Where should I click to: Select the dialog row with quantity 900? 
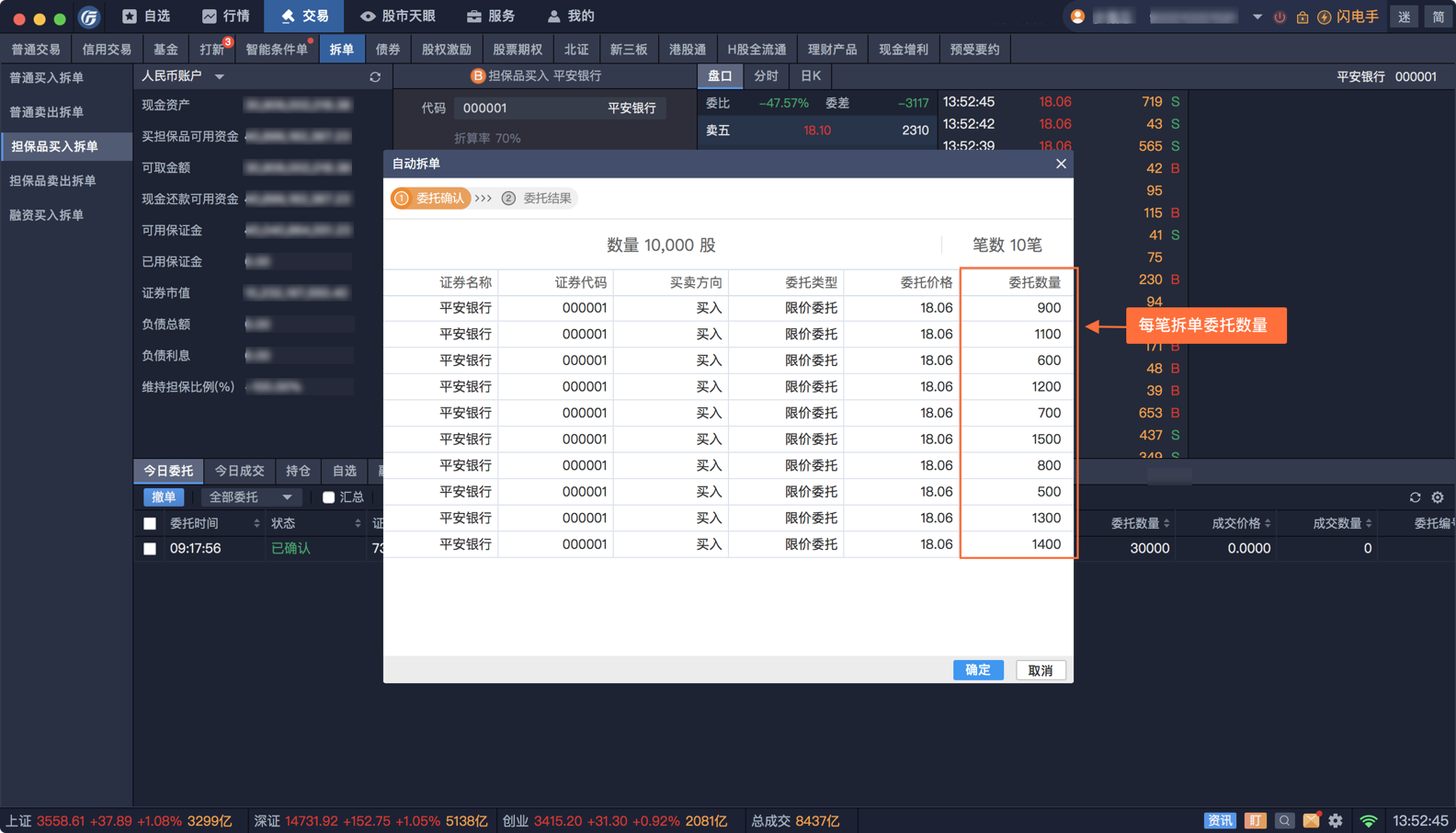click(x=728, y=308)
